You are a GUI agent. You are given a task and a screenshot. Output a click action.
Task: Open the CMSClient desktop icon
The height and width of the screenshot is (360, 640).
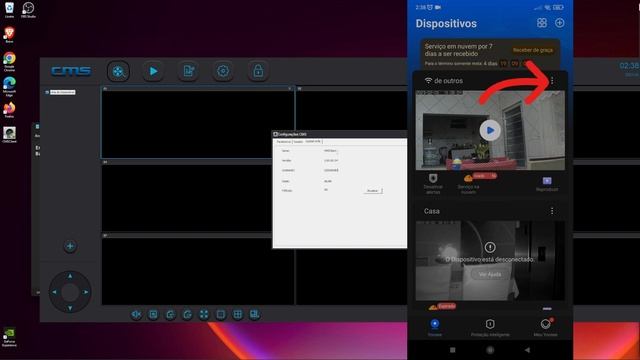click(x=9, y=135)
